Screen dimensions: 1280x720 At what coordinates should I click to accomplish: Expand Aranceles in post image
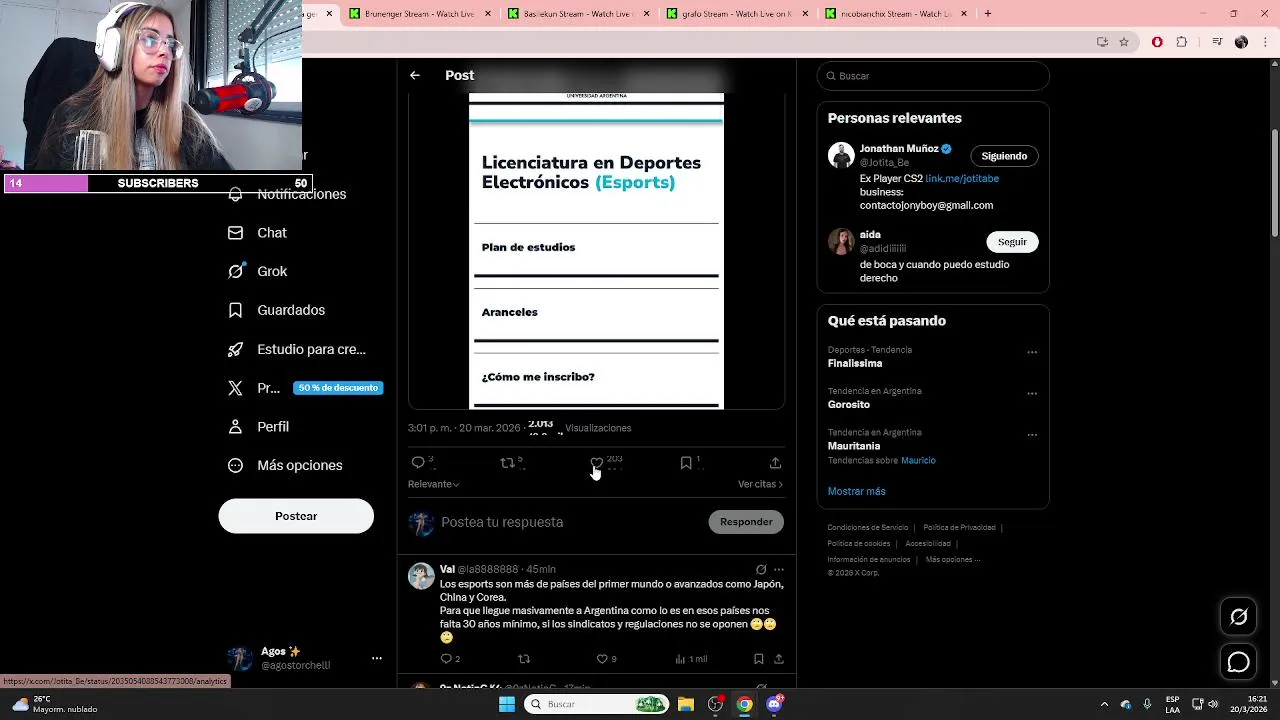click(x=596, y=312)
